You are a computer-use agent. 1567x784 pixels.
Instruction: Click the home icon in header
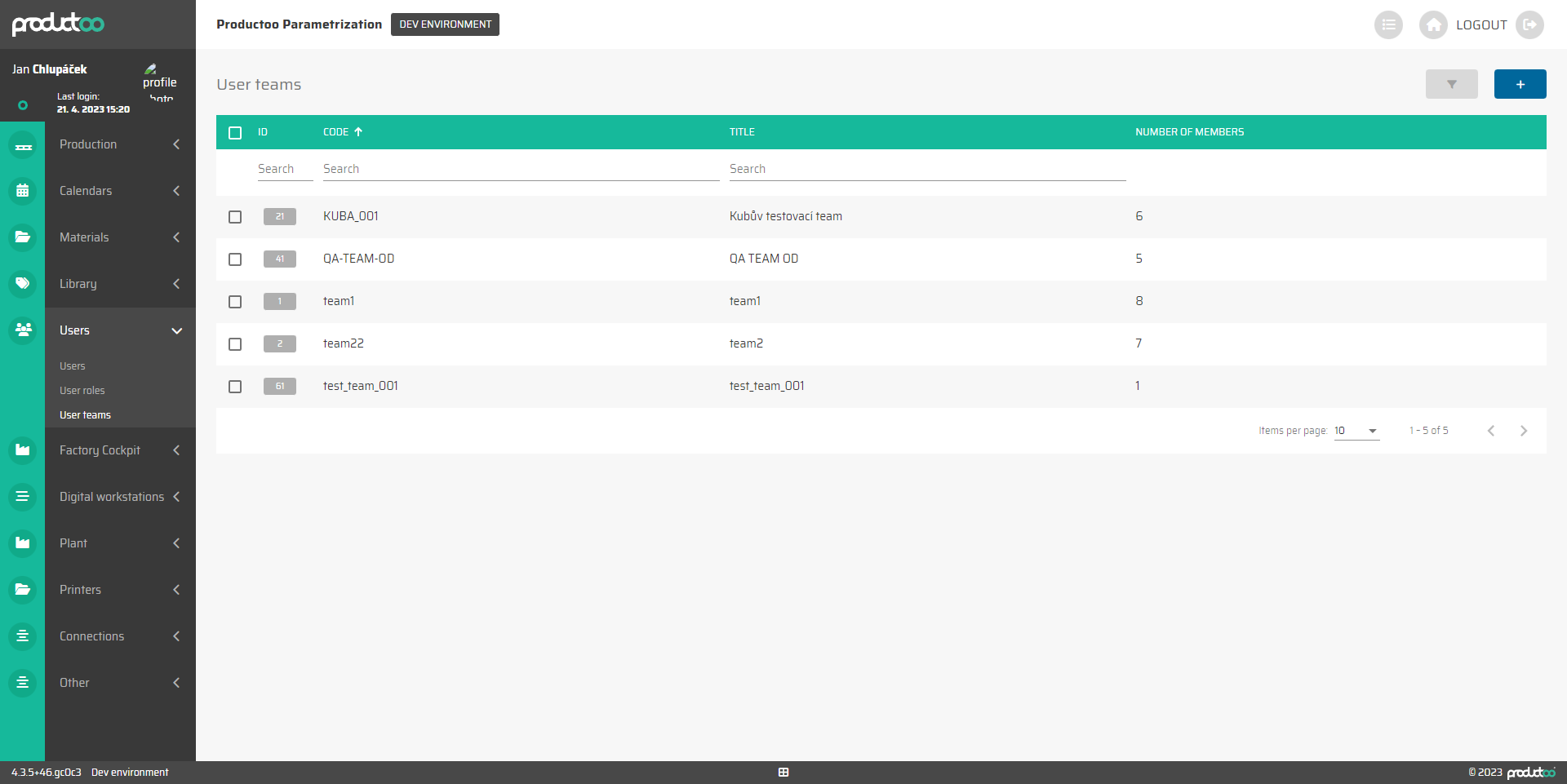coord(1433,24)
